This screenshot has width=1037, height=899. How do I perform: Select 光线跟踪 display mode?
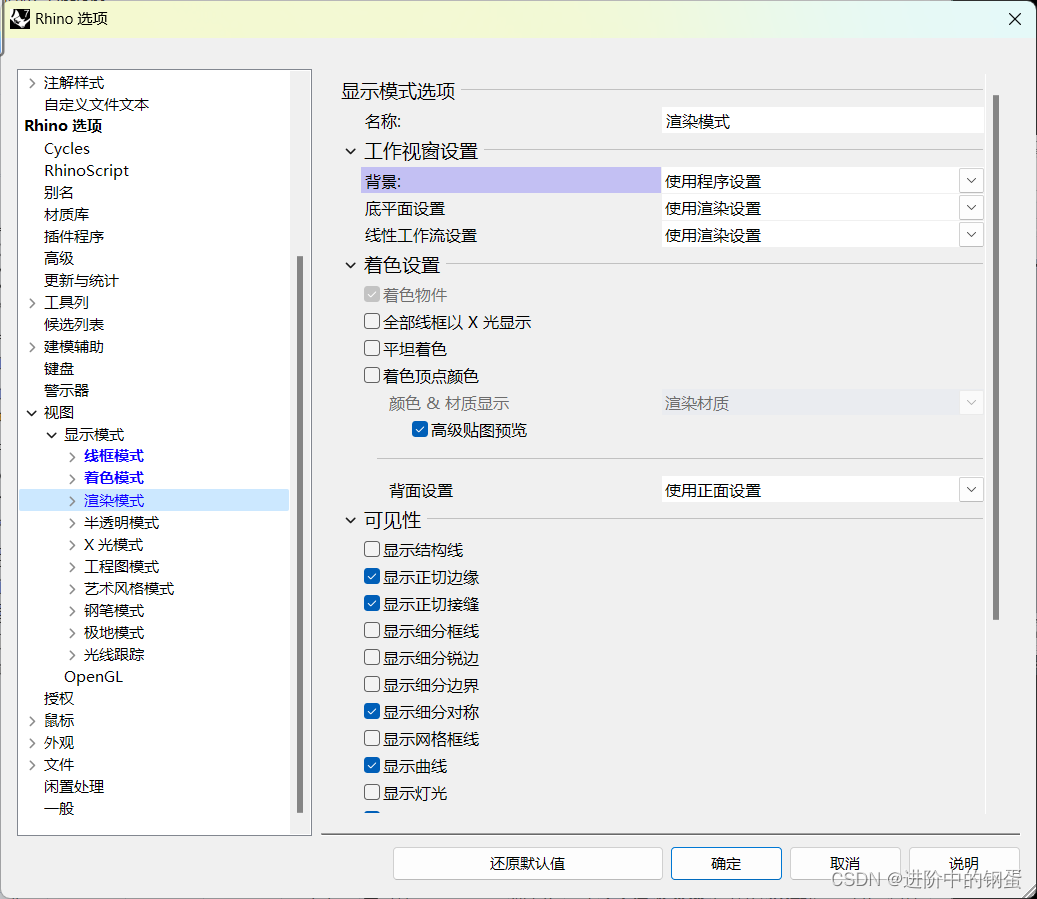tap(114, 654)
